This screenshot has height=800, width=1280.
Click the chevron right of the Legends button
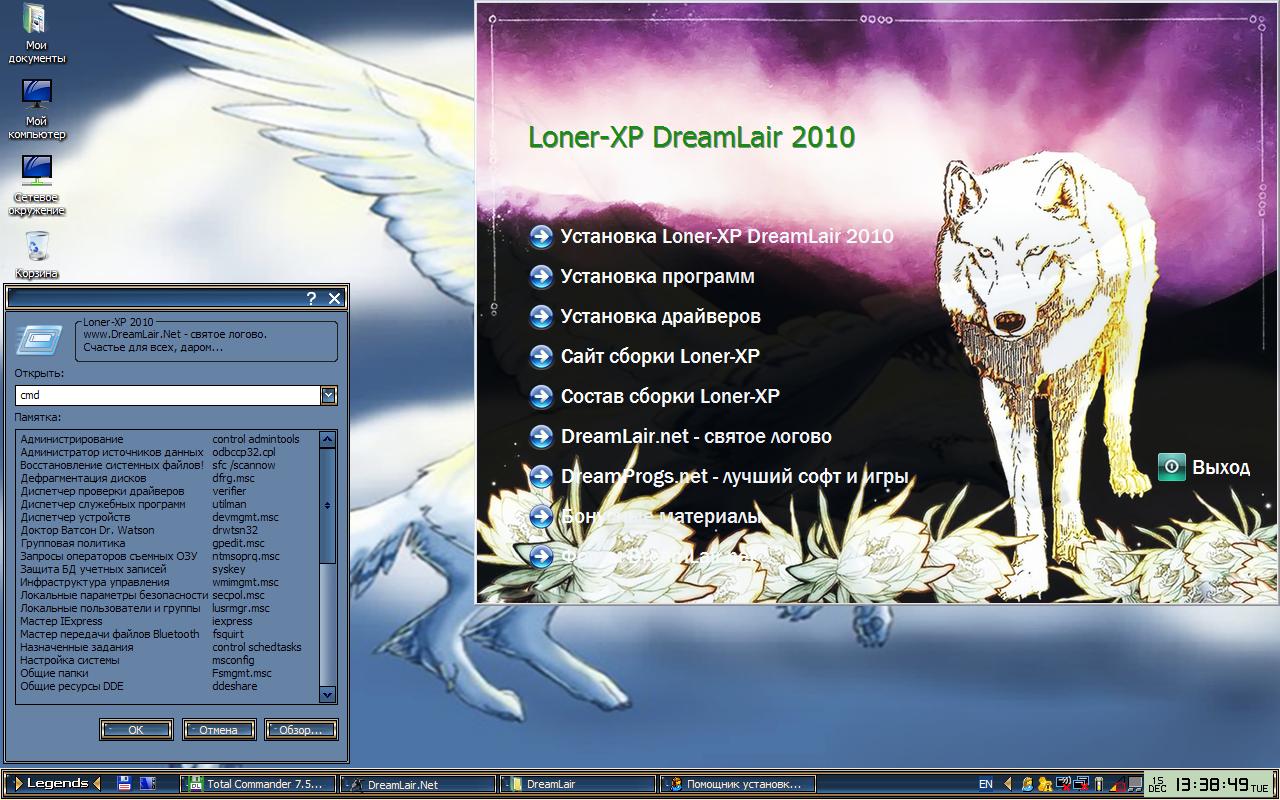(97, 784)
